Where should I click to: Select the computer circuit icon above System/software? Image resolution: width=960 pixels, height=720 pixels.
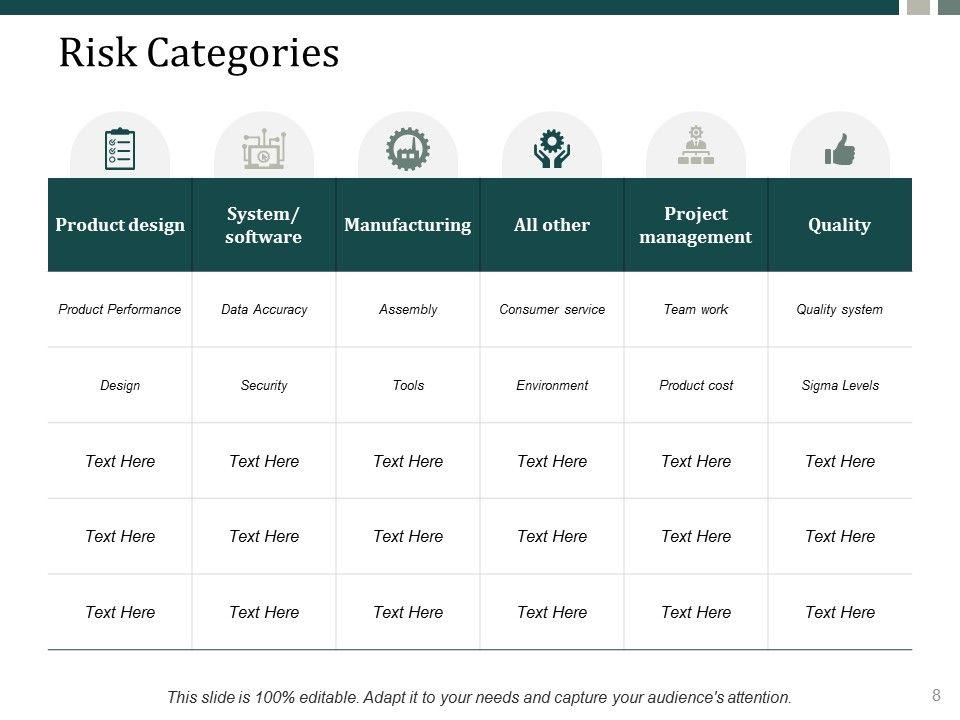[264, 149]
